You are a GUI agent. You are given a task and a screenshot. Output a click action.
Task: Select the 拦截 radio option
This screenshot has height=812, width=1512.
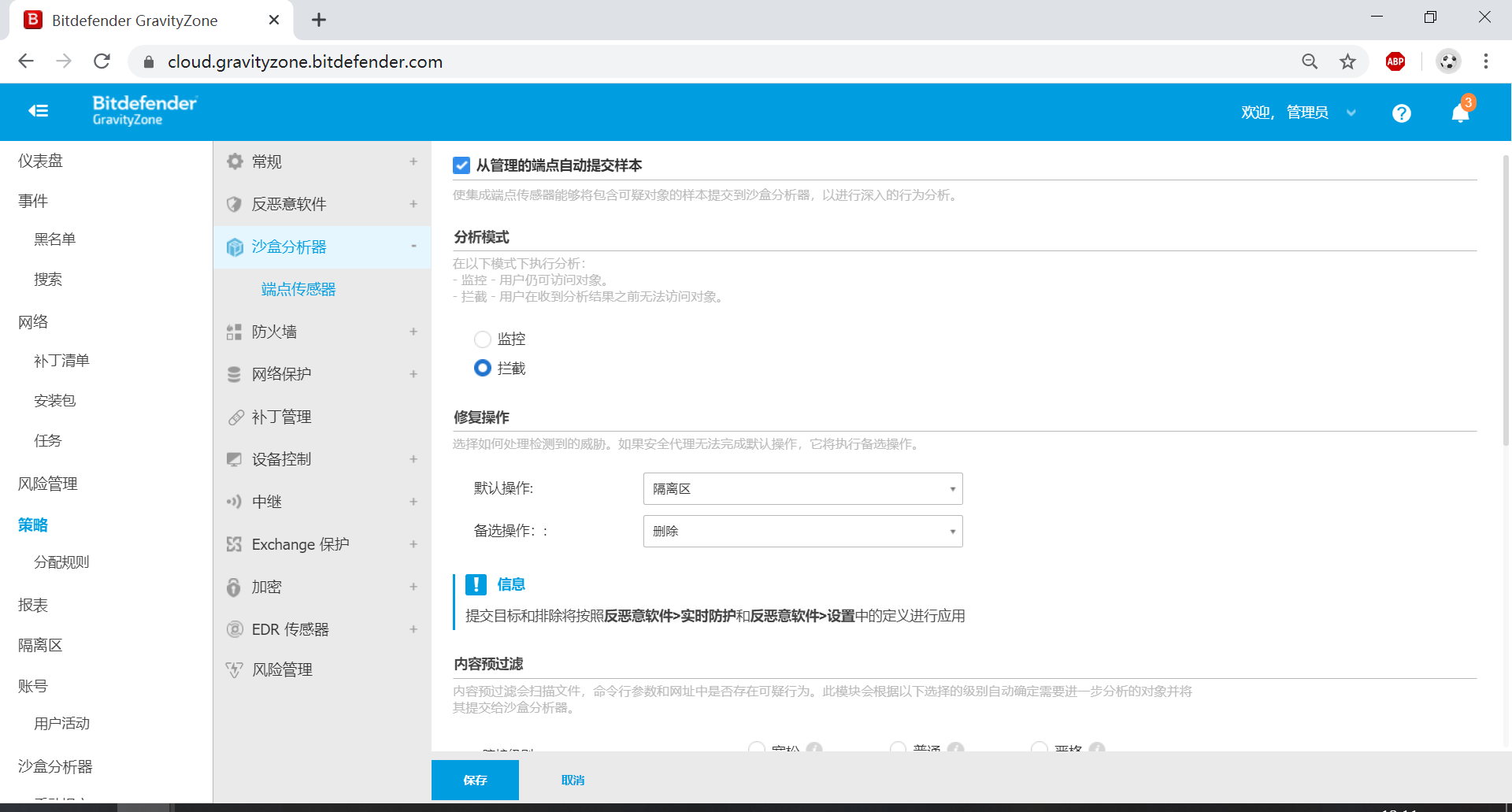[483, 368]
